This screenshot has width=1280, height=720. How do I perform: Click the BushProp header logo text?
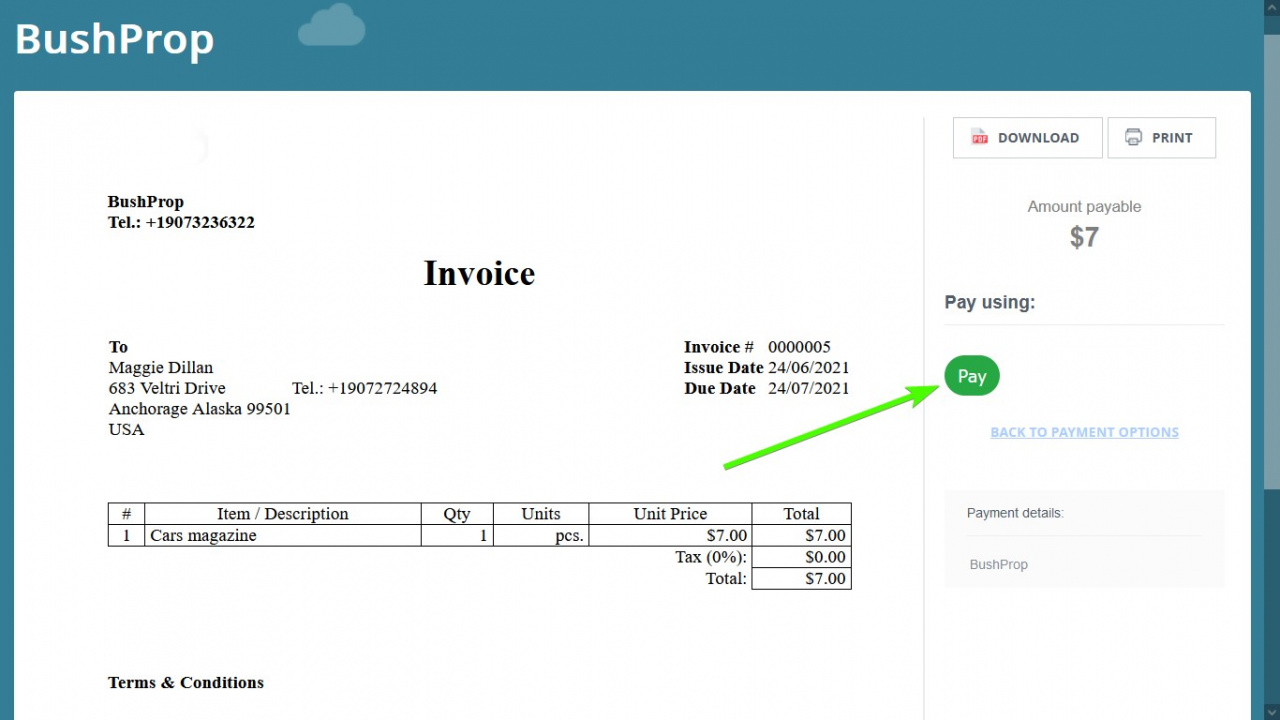coord(114,39)
